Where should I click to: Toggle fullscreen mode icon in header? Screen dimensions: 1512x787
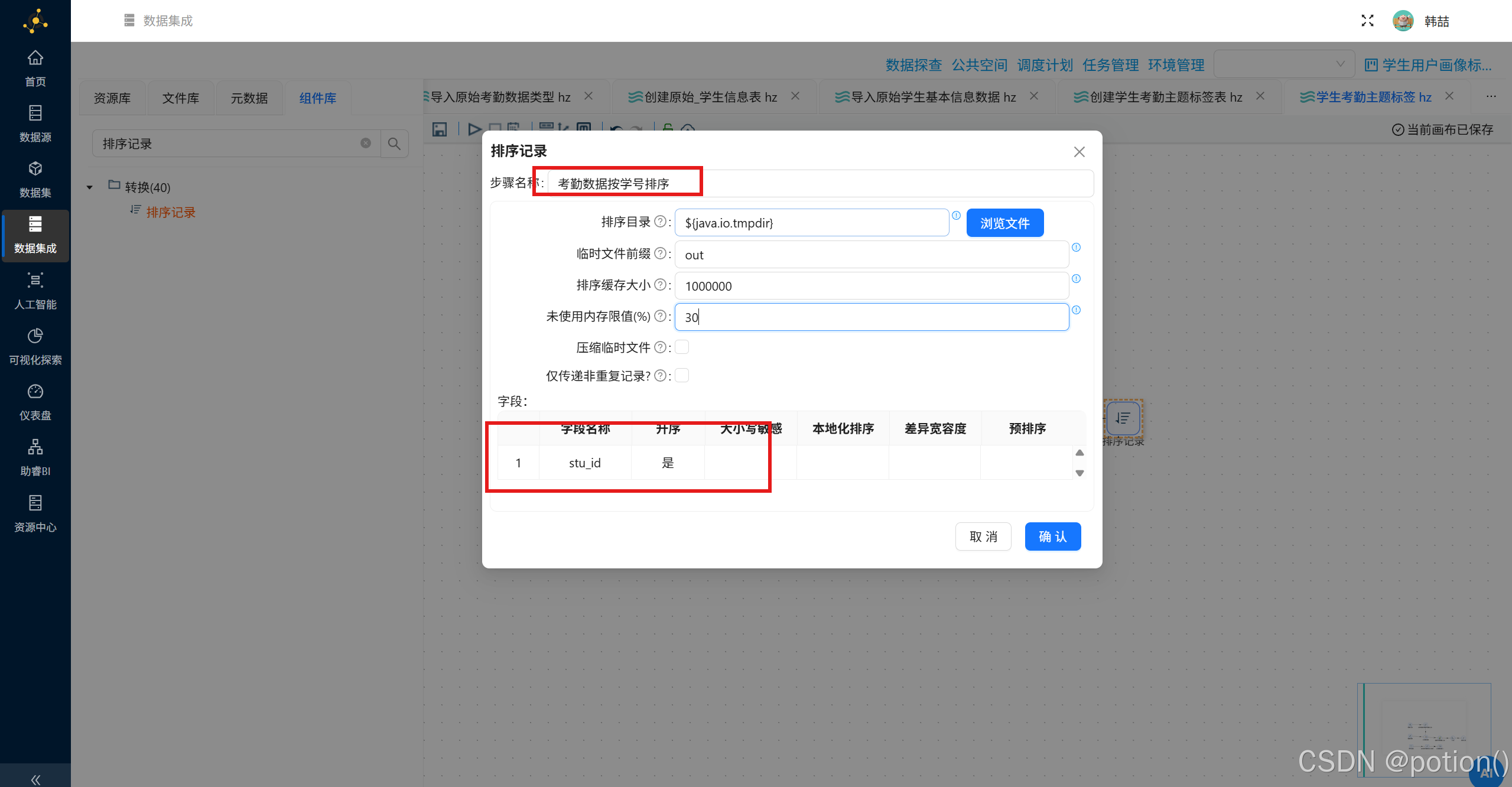point(1367,21)
